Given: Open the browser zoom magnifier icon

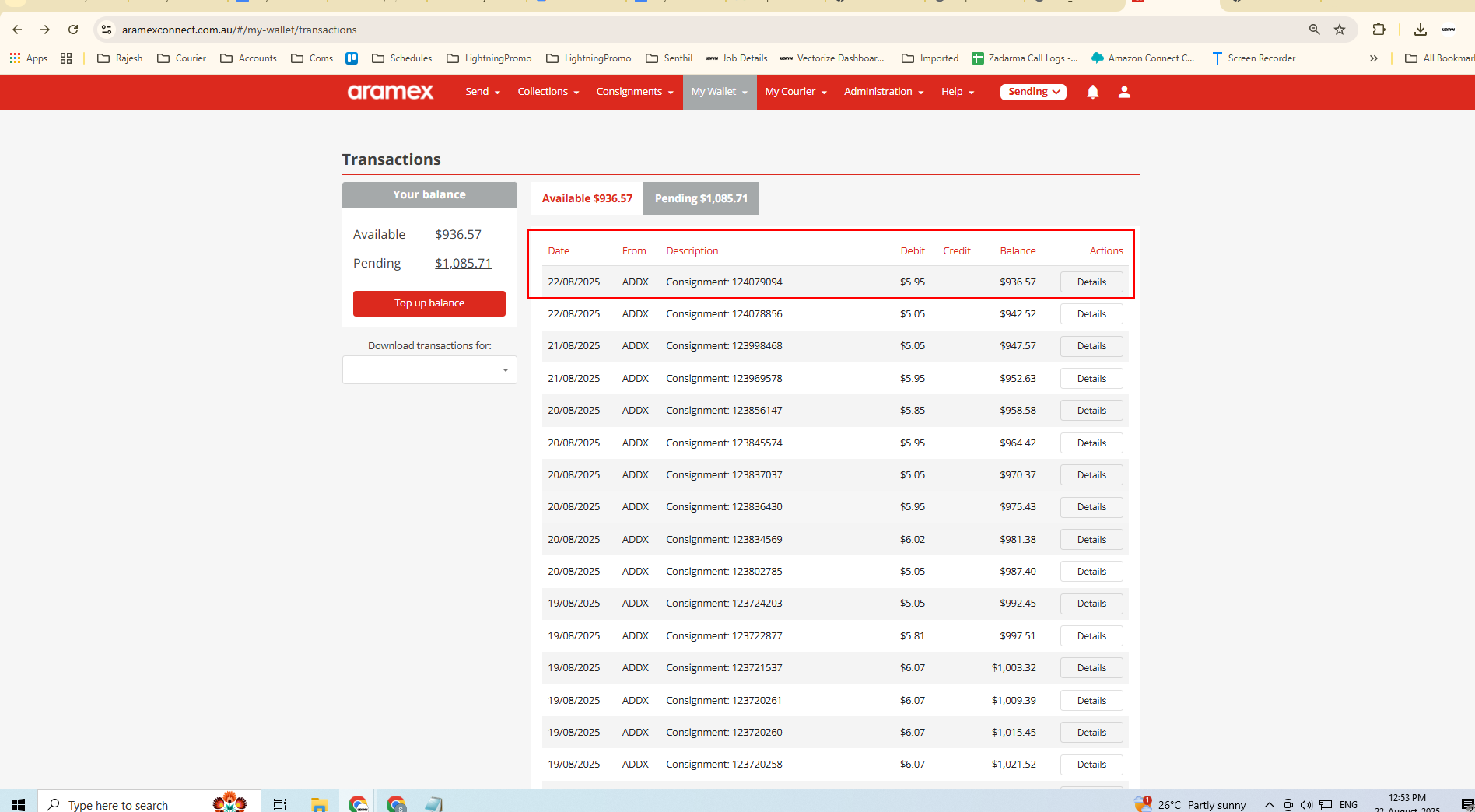Looking at the screenshot, I should [x=1314, y=30].
